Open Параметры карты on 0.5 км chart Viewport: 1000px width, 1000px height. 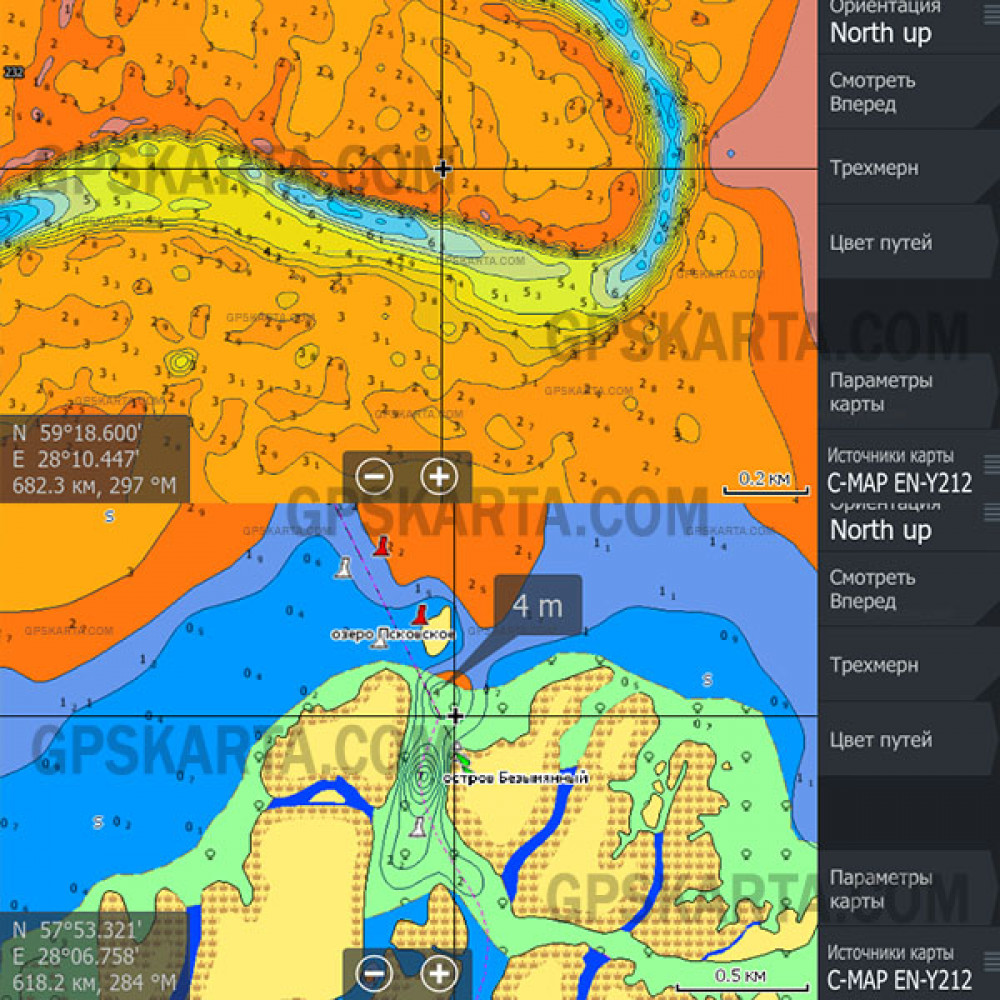tap(909, 889)
